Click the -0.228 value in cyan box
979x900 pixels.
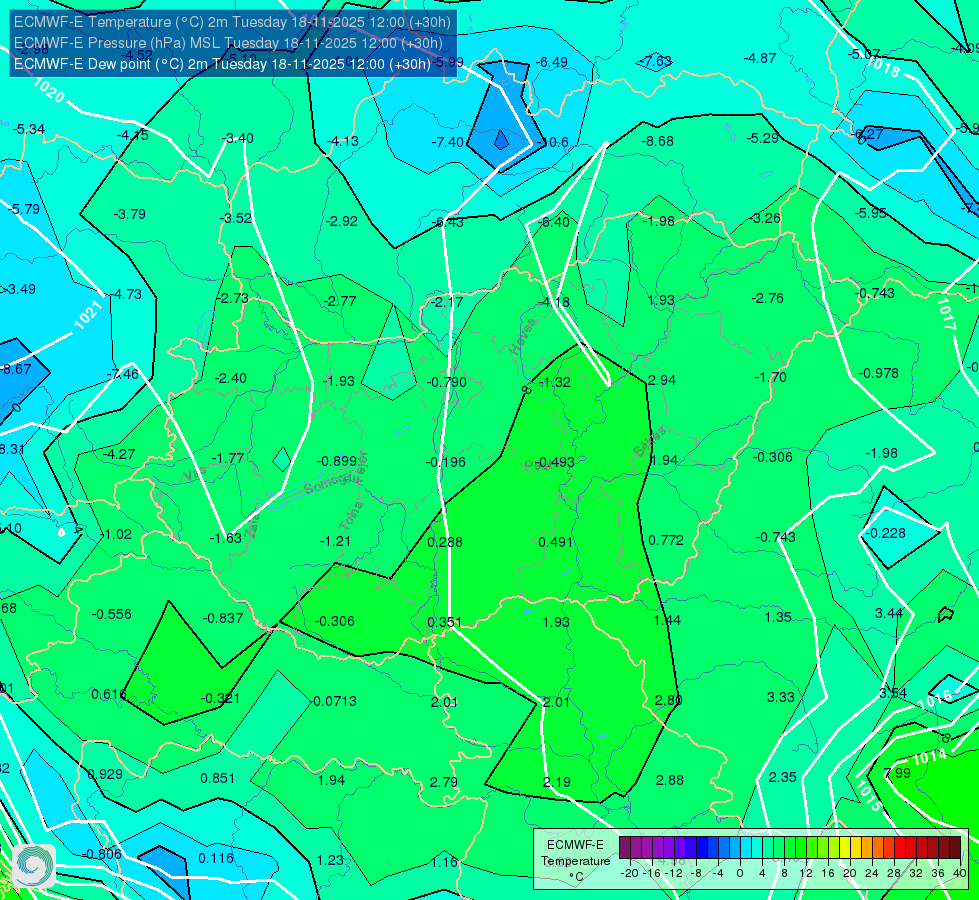coord(885,533)
